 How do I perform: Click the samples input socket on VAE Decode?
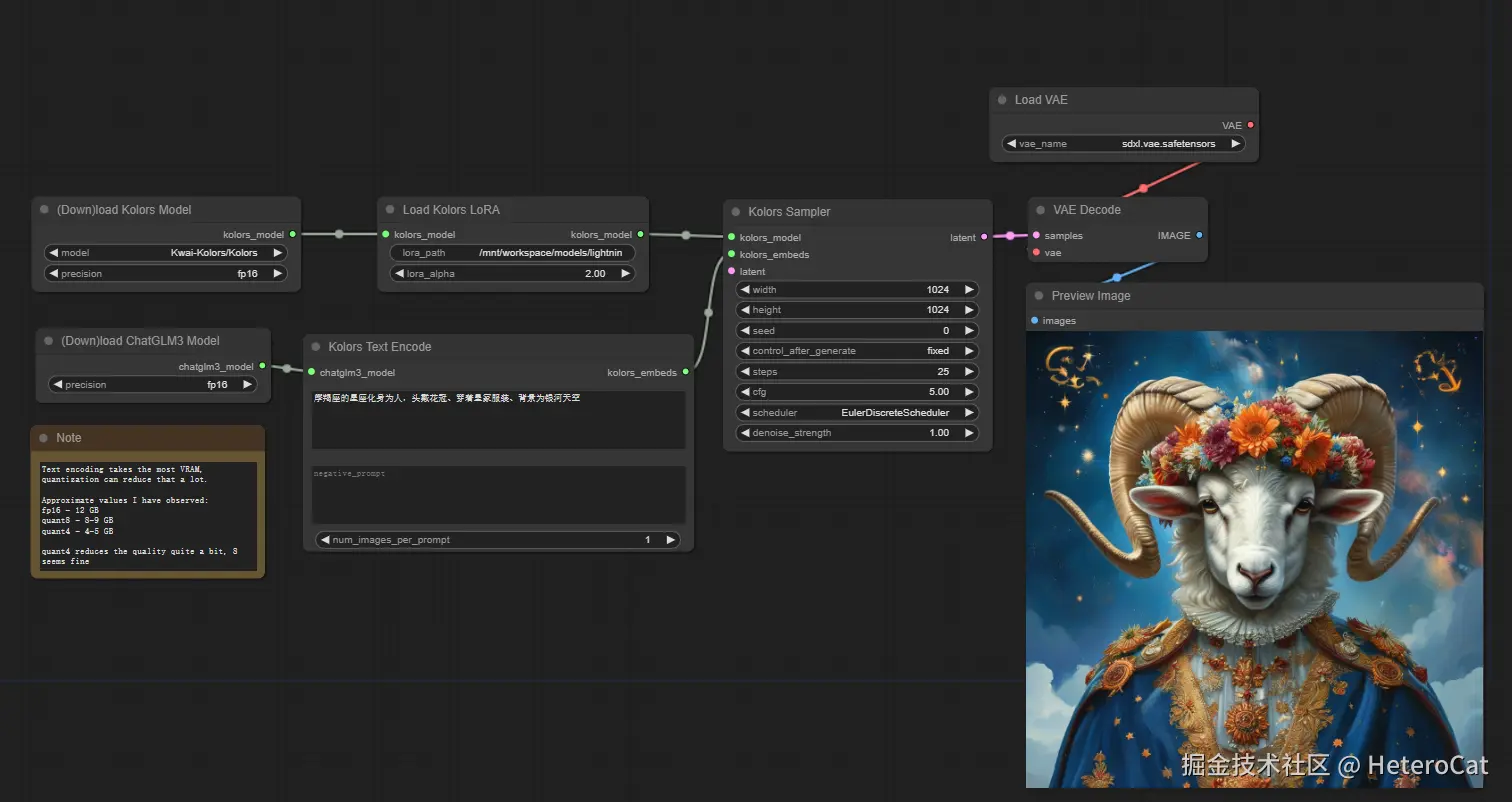tap(1036, 236)
